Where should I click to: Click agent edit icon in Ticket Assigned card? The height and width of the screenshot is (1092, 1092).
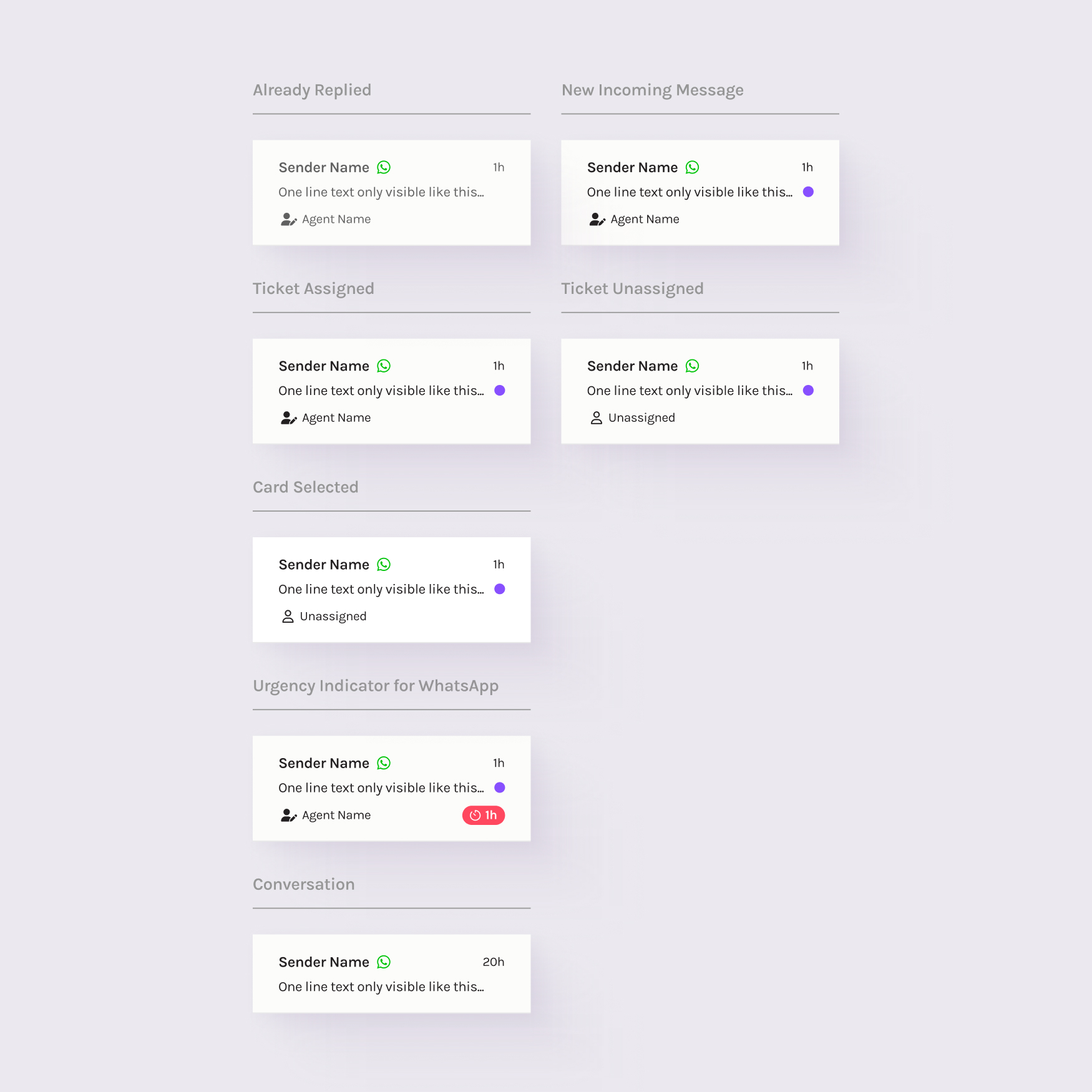click(288, 417)
